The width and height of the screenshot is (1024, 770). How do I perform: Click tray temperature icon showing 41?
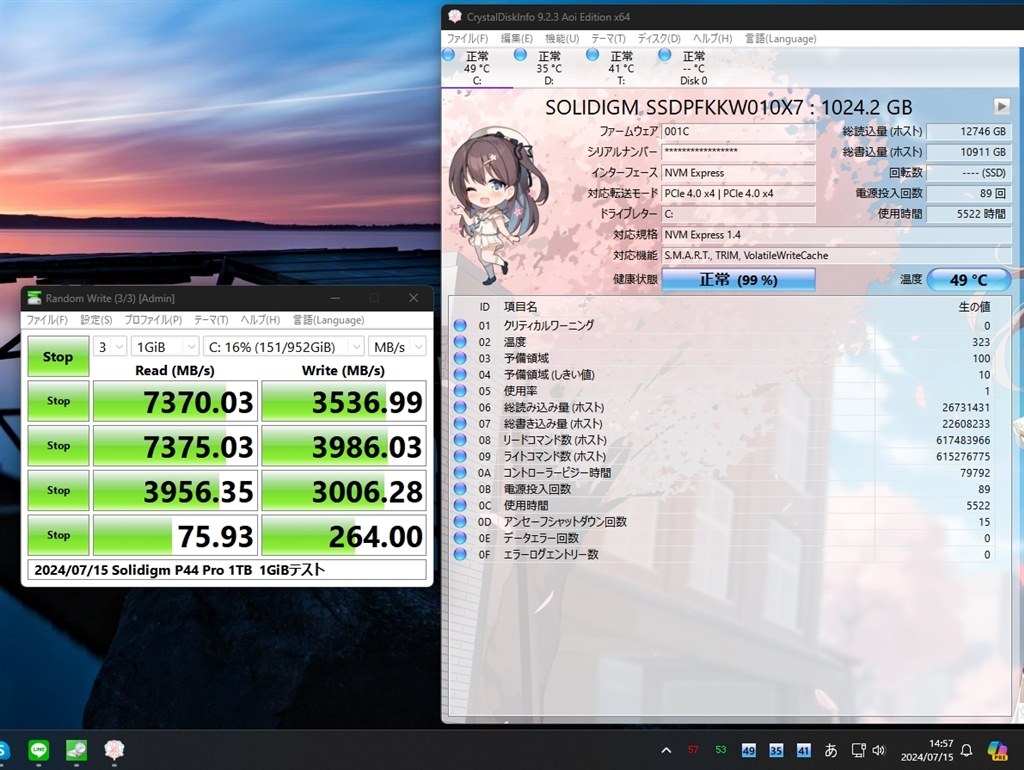click(803, 750)
